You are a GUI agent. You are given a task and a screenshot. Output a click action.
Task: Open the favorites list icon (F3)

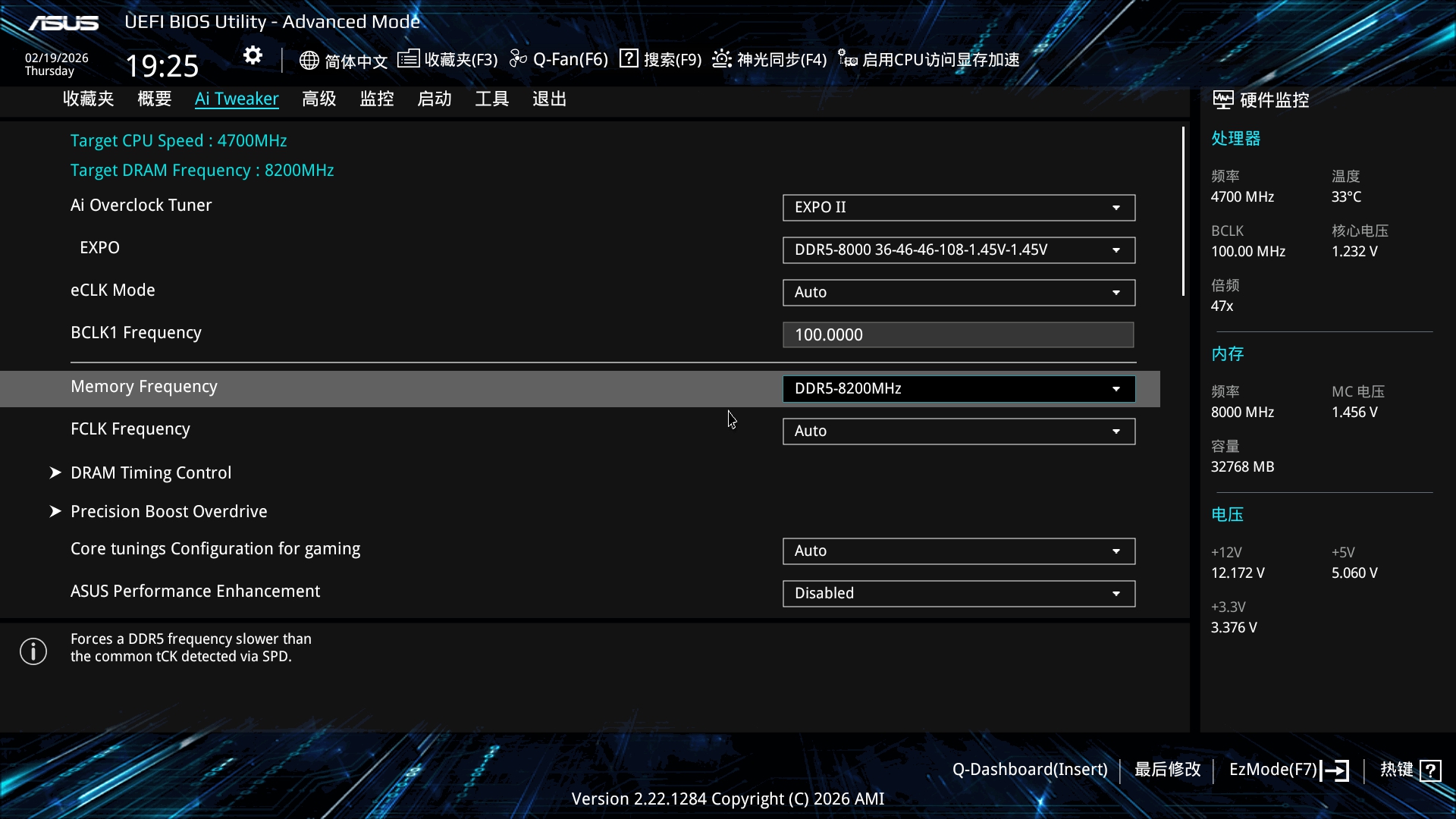pyautogui.click(x=408, y=58)
